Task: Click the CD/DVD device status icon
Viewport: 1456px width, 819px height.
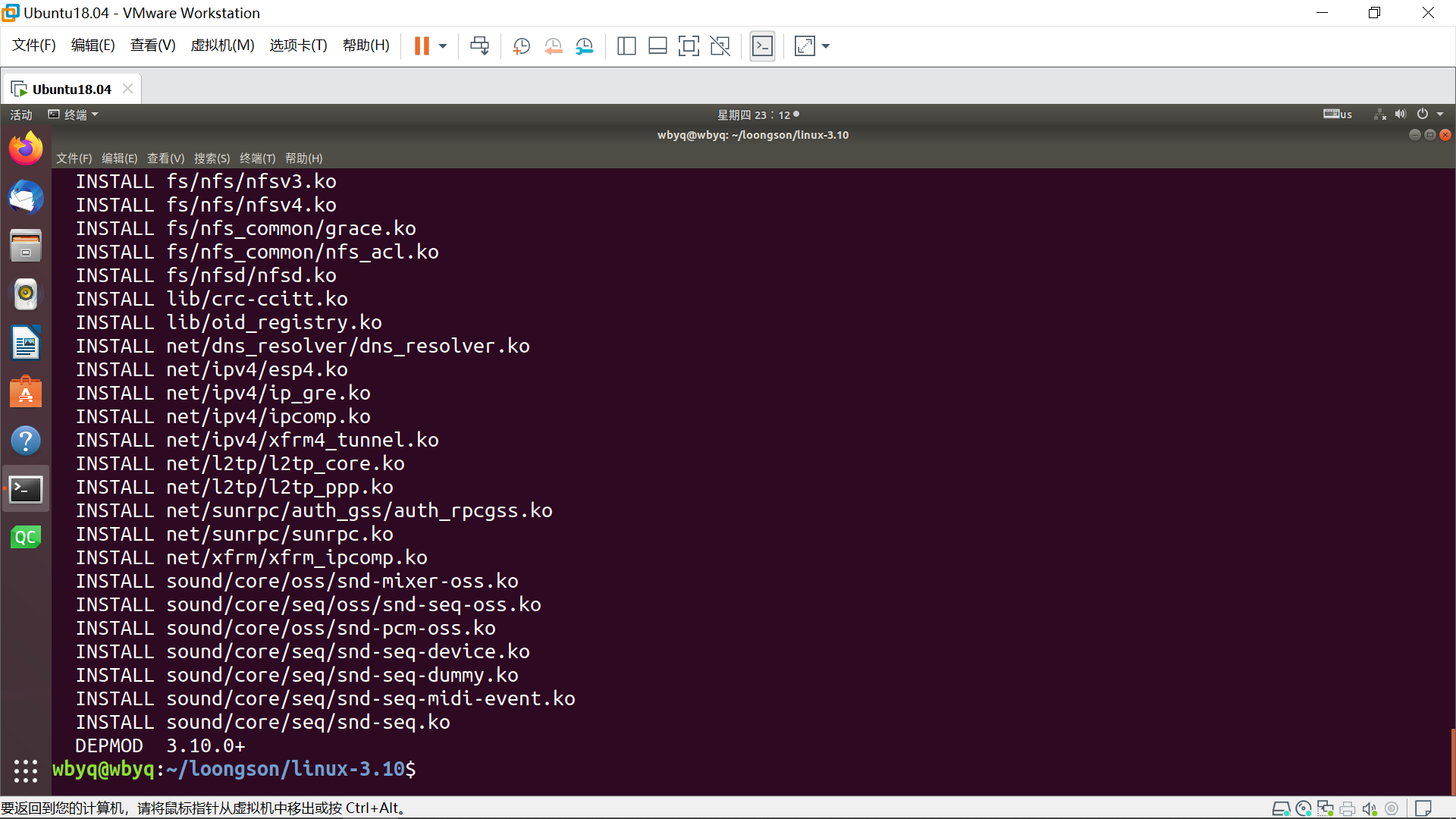Action: coord(1304,808)
